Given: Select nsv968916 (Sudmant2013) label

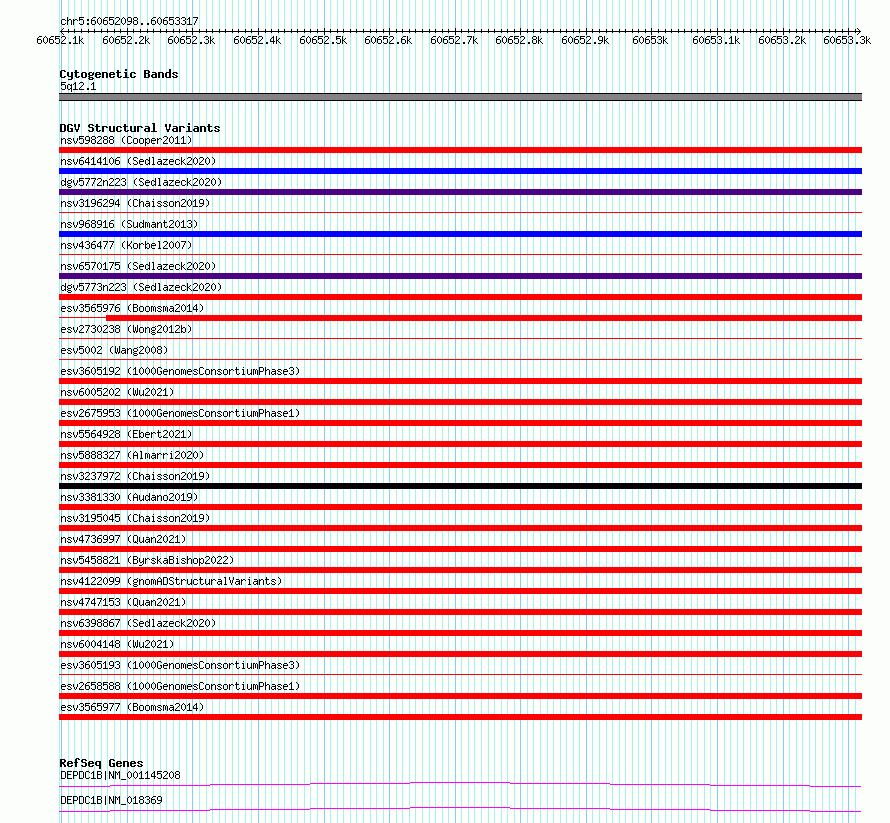Looking at the screenshot, I should [x=129, y=224].
